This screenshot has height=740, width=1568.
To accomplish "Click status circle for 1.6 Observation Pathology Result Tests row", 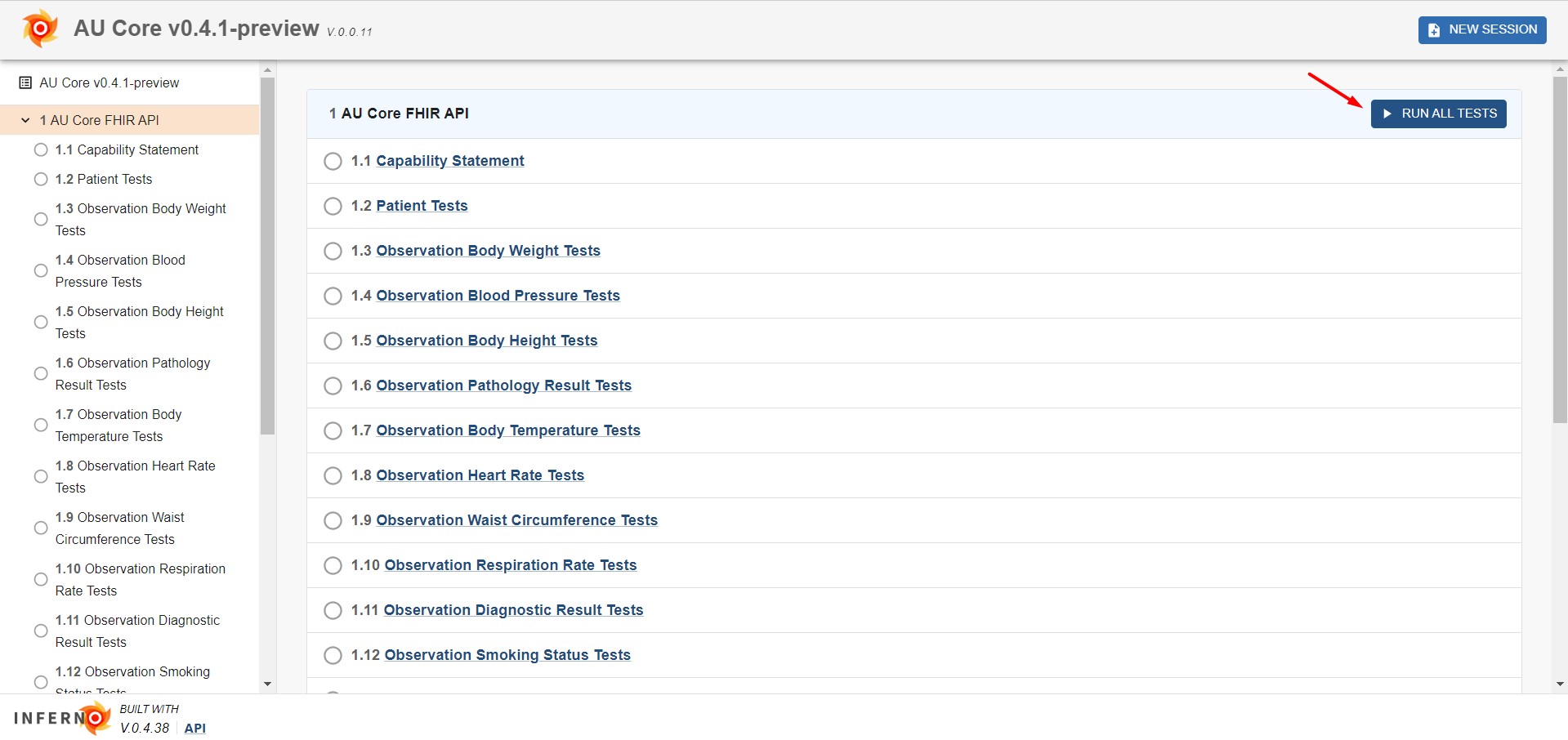I will (333, 386).
